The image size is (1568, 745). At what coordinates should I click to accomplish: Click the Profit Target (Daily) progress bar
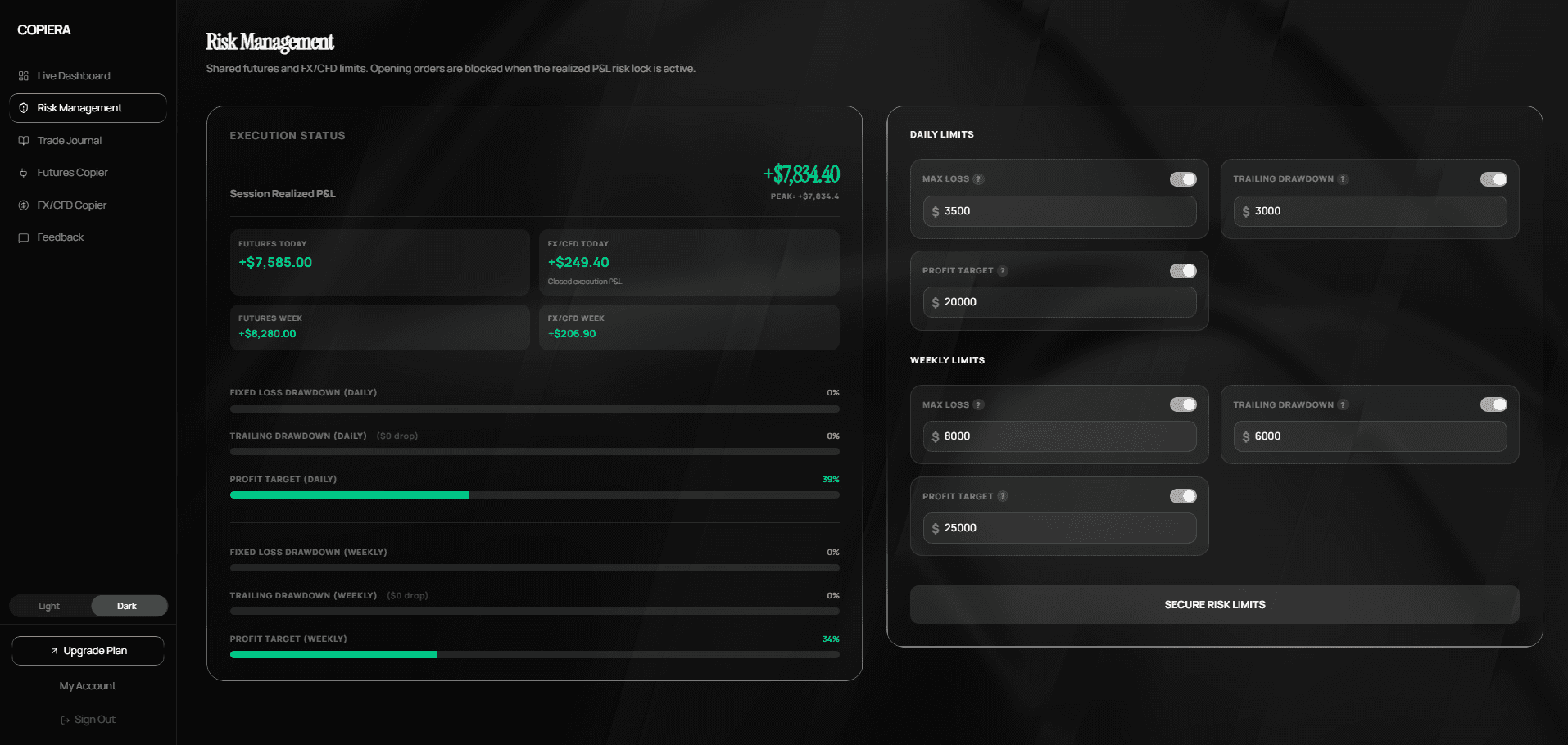tap(534, 495)
